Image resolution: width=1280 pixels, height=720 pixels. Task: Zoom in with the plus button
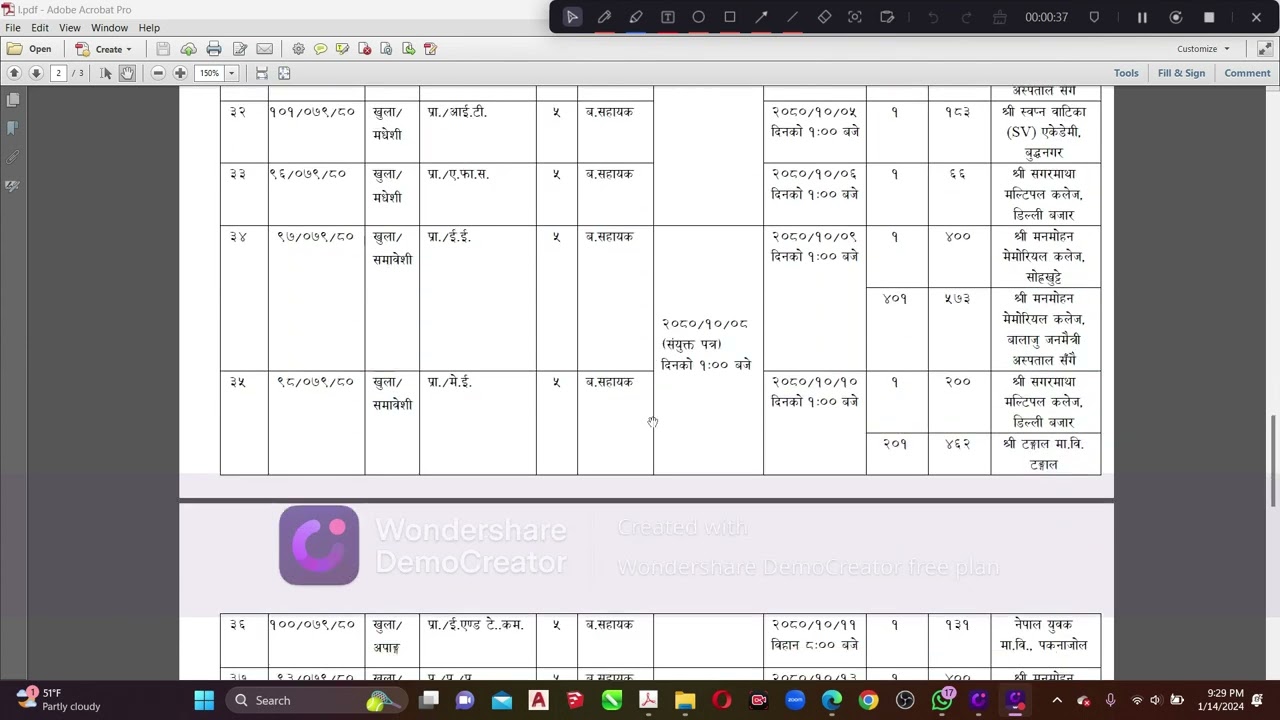(x=180, y=73)
